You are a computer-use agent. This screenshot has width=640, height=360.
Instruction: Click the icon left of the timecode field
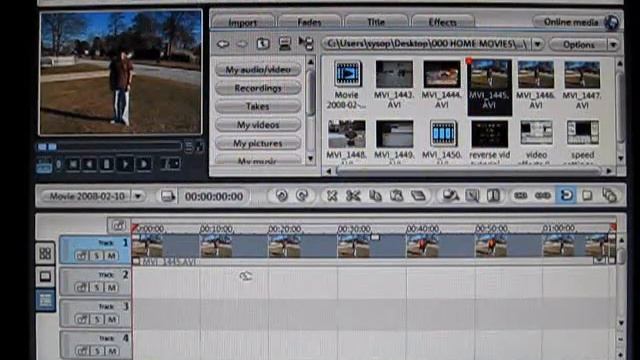click(167, 196)
